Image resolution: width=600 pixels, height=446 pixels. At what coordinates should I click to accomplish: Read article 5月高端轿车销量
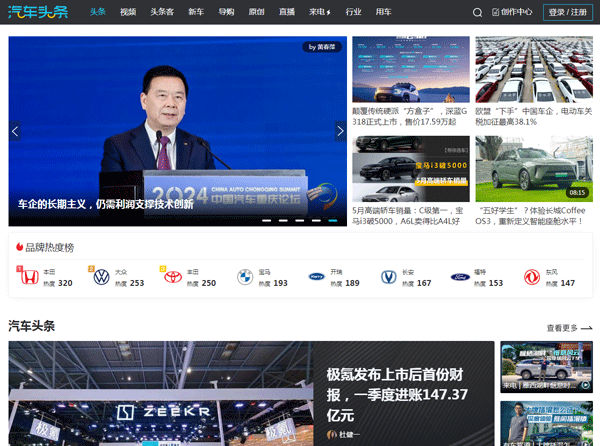tap(408, 216)
